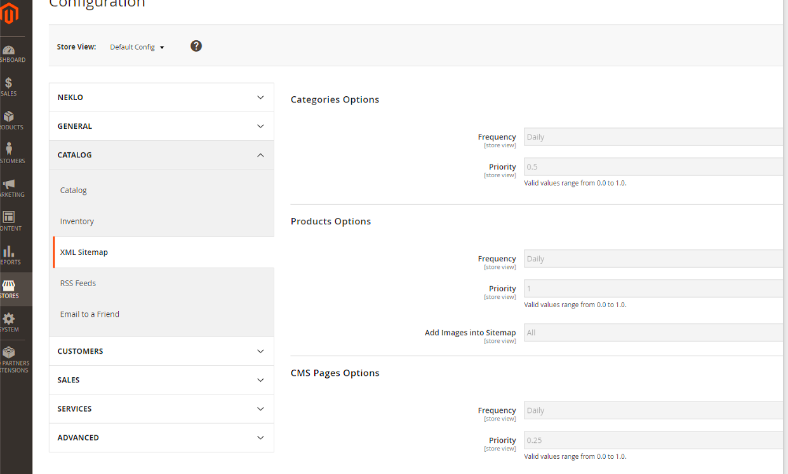Open the Store View Default Config dropdown

pyautogui.click(x=137, y=47)
